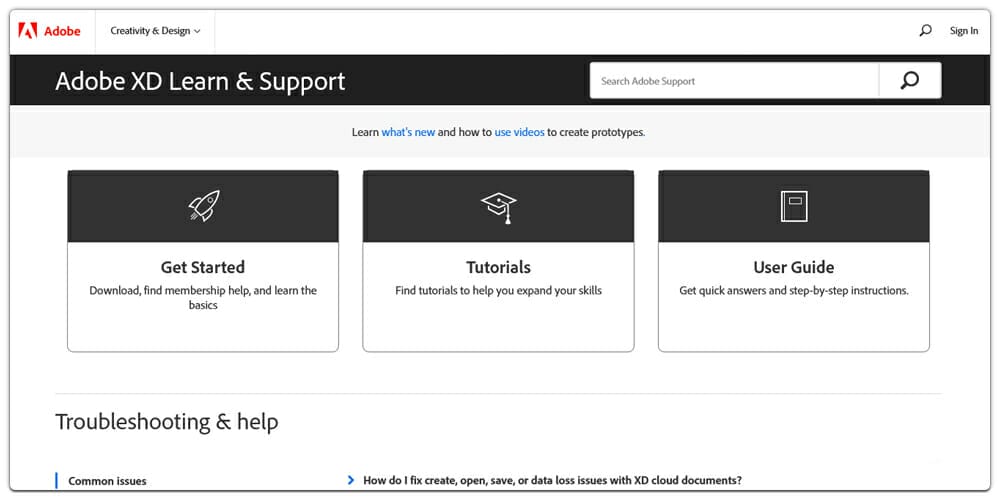1000x500 pixels.
Task: Open the header search magnifier icon
Action: coord(925,30)
